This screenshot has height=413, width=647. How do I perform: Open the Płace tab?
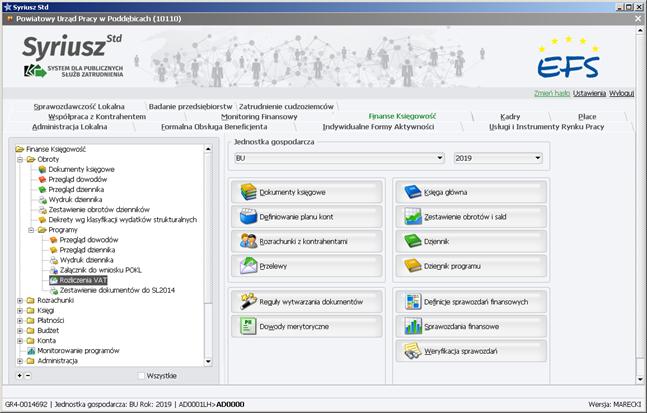pos(587,117)
